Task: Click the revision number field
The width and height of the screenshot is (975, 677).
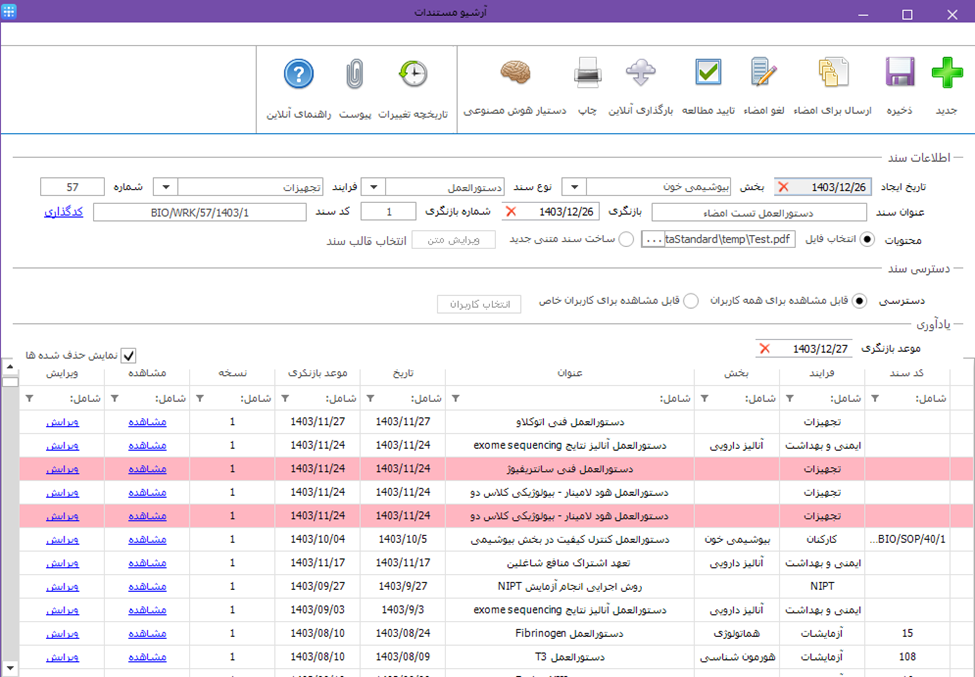Action: pyautogui.click(x=389, y=212)
